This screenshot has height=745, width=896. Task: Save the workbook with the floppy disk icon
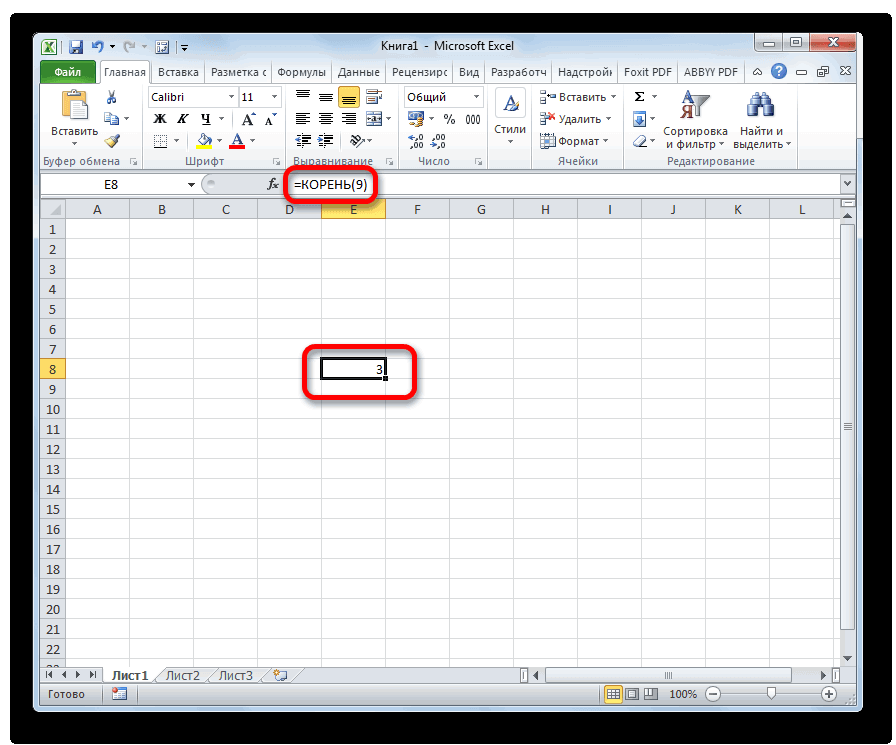(75, 46)
